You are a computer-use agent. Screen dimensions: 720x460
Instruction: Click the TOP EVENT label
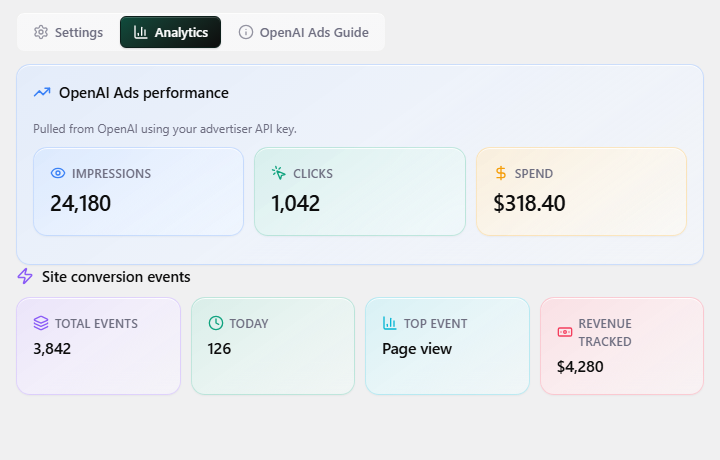(435, 324)
